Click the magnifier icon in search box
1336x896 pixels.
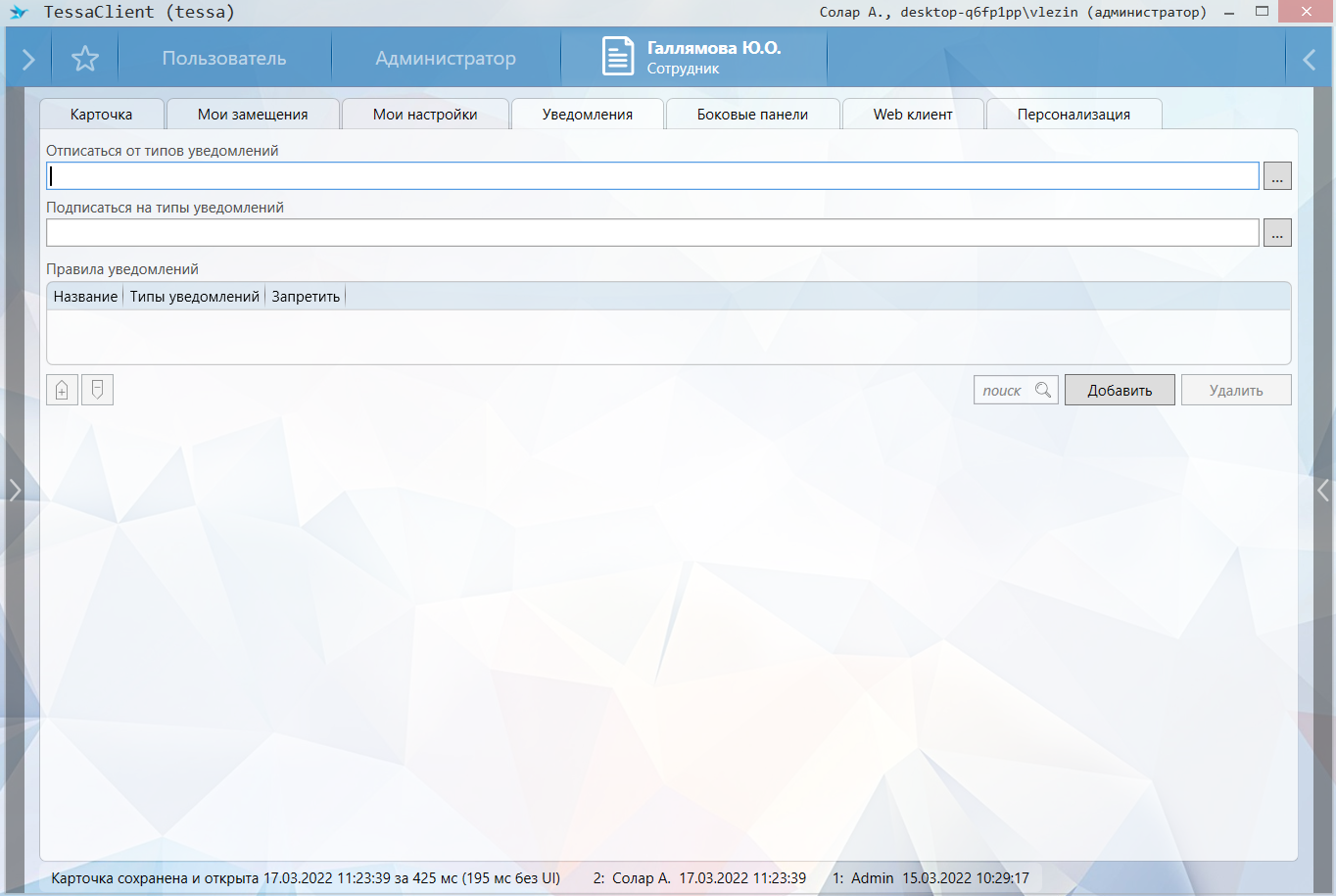1043,390
